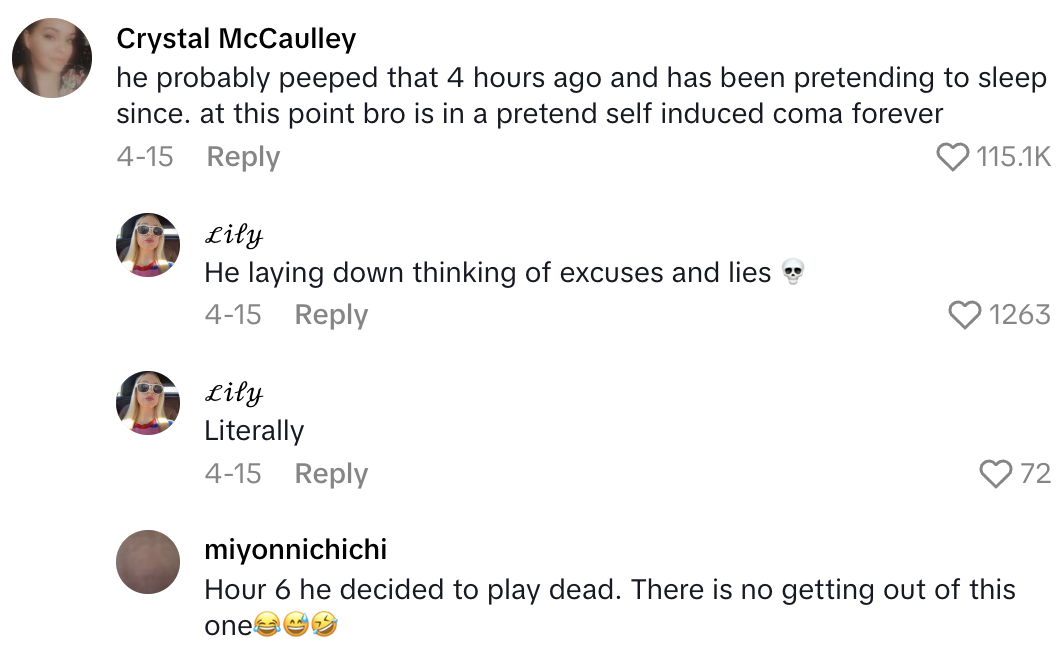Select the 115.1K like count
1064x648 pixels.
tap(1013, 157)
